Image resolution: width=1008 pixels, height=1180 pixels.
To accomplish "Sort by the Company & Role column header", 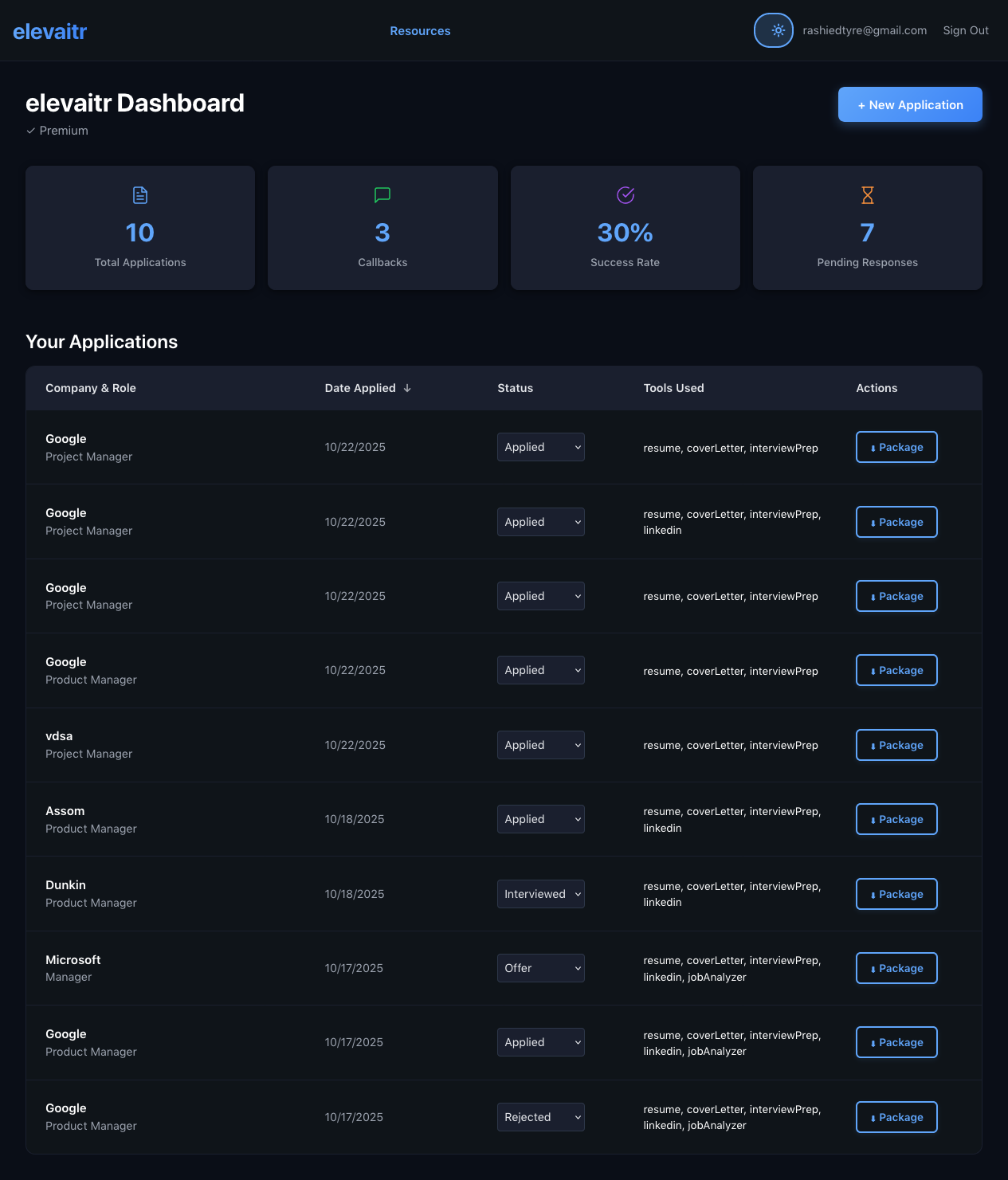I will tap(91, 388).
